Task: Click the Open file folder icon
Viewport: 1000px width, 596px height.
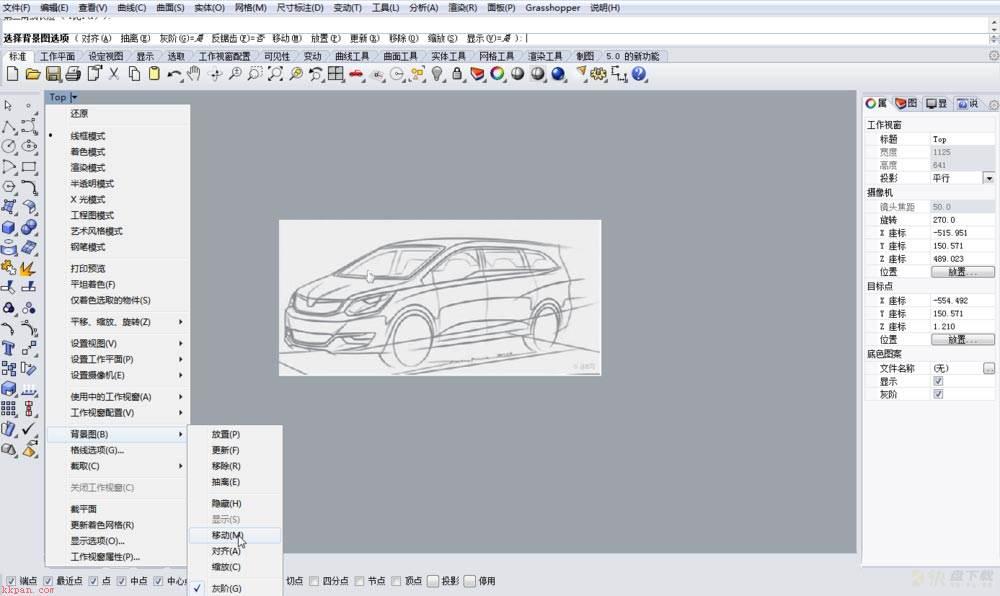Action: point(33,74)
